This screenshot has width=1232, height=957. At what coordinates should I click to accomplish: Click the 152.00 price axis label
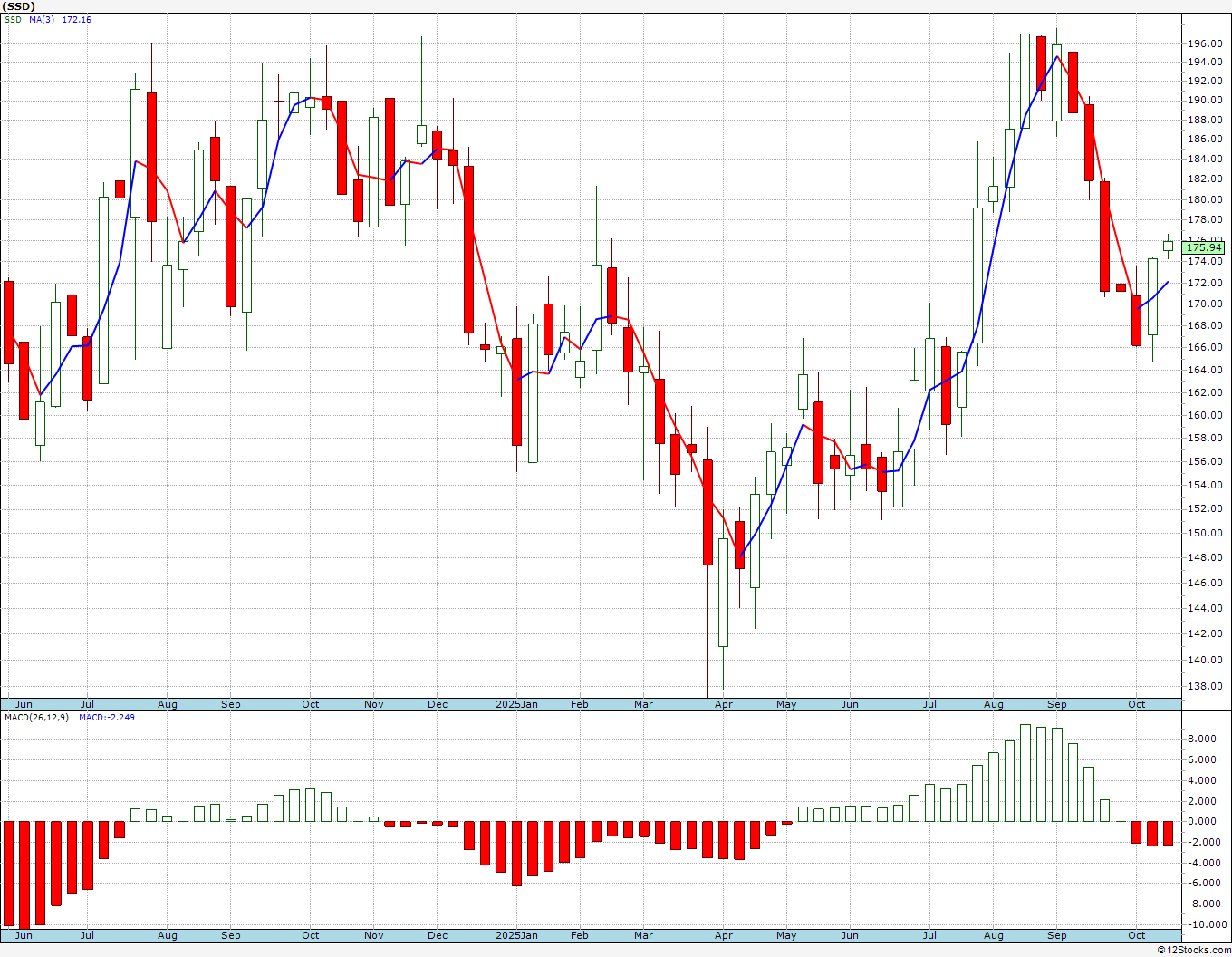tap(1204, 509)
